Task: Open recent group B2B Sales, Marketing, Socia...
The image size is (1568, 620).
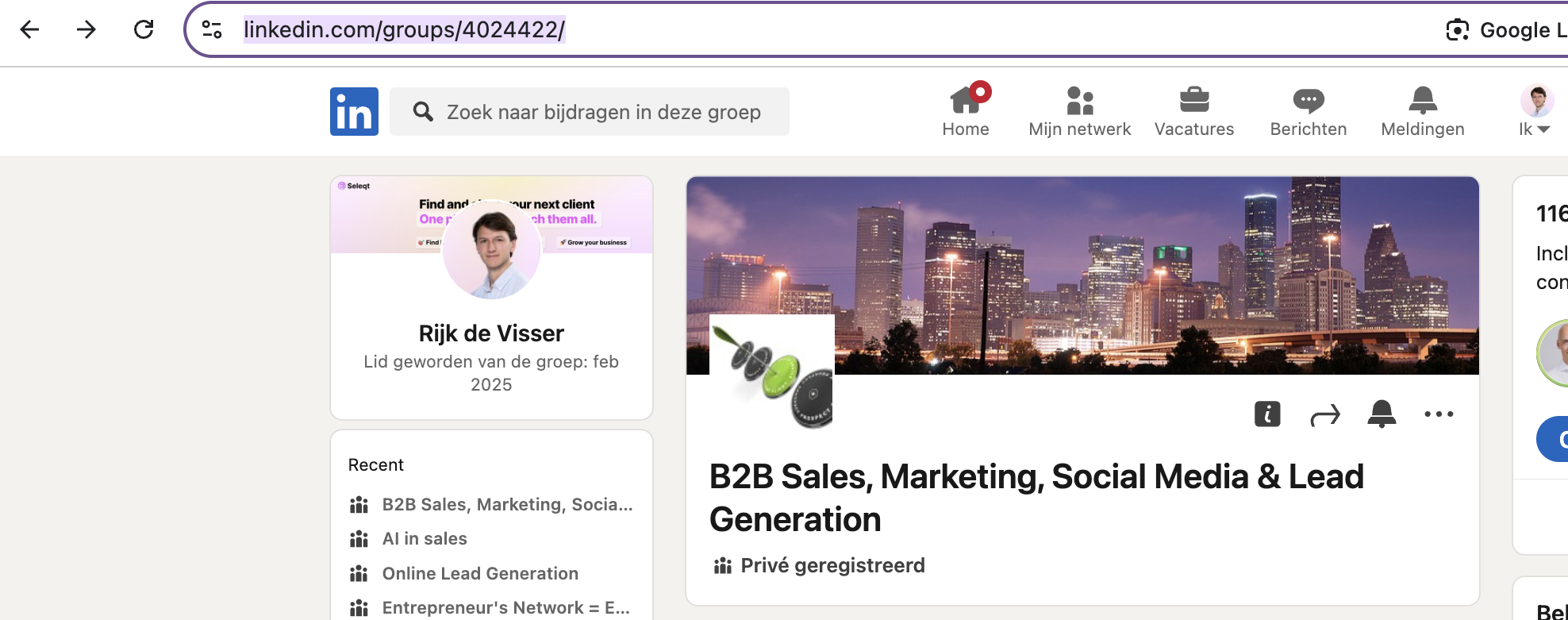Action: pyautogui.click(x=507, y=505)
